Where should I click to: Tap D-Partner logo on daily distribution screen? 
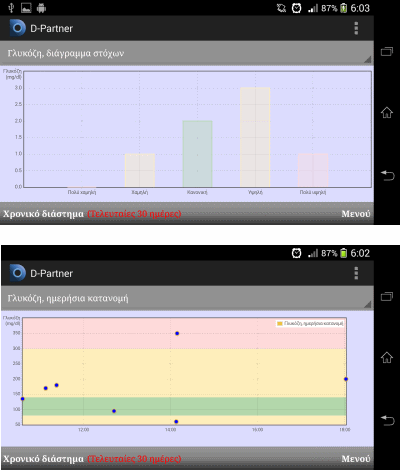18,273
